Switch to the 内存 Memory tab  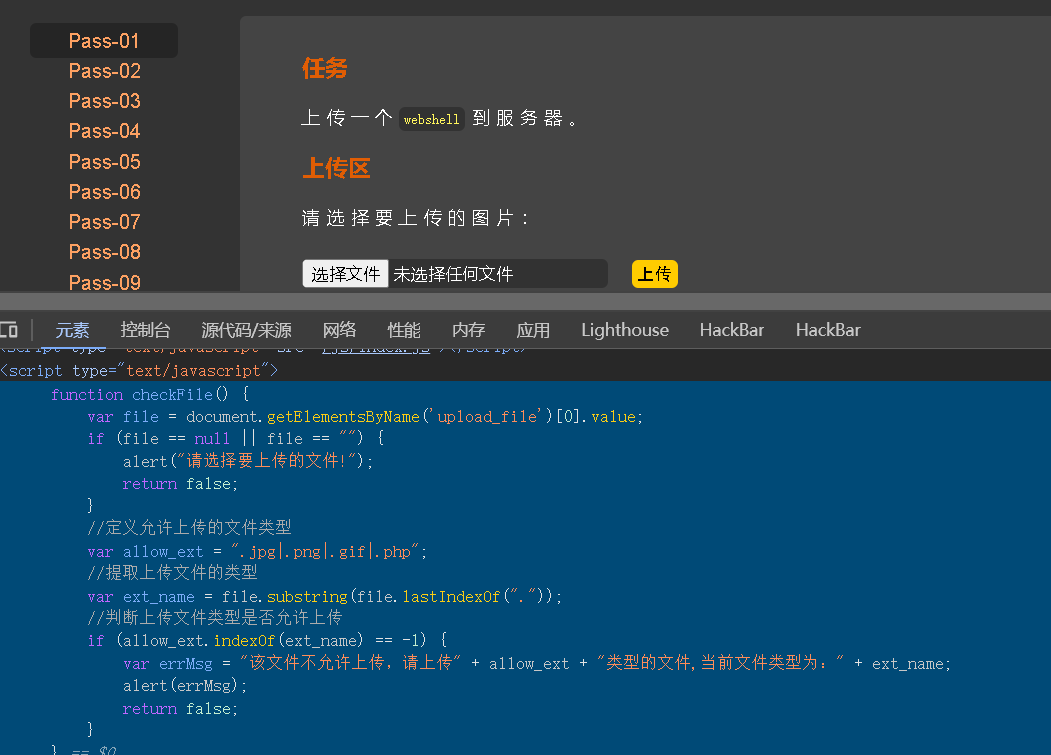coord(468,330)
